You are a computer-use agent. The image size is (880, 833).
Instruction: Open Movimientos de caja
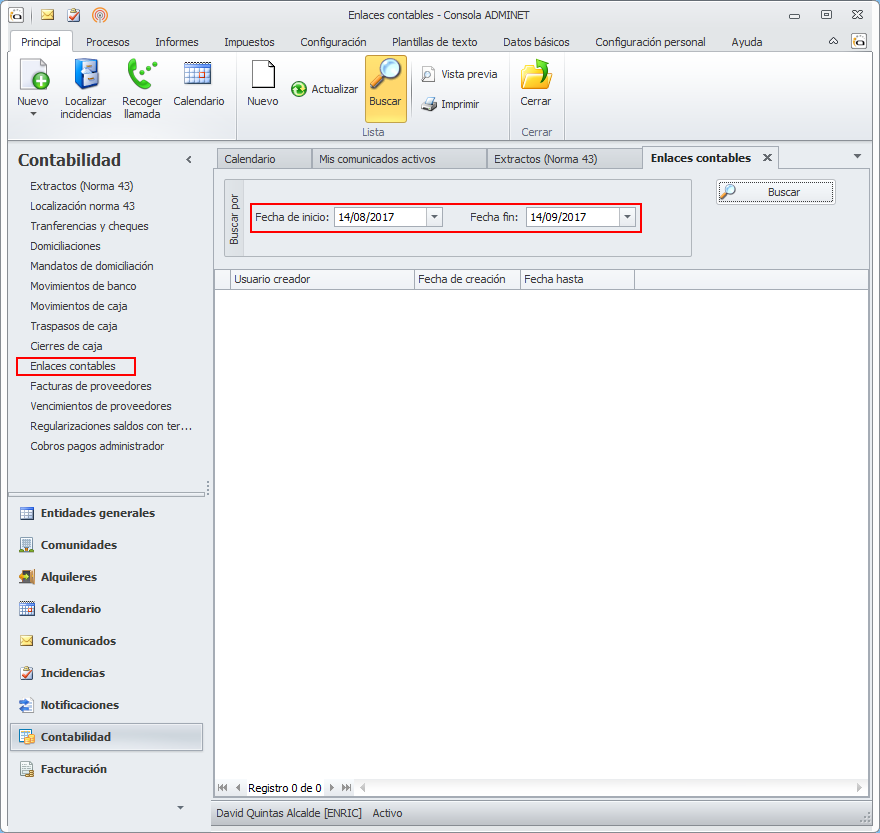coord(79,306)
